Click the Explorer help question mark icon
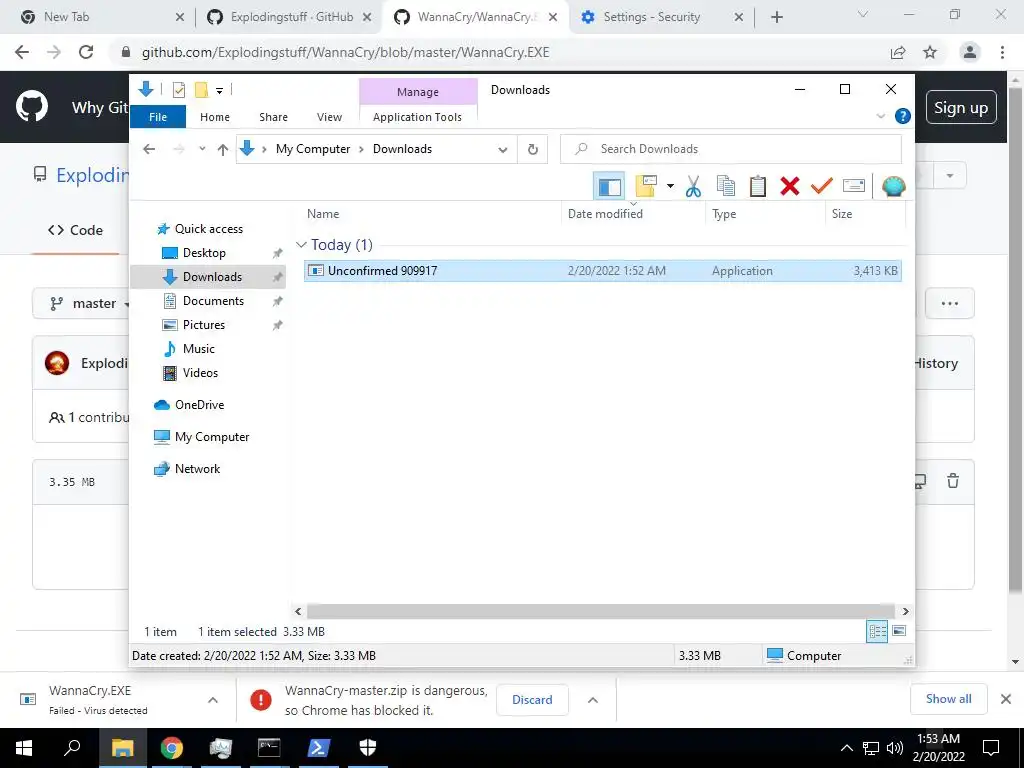1024x768 pixels. 903,116
